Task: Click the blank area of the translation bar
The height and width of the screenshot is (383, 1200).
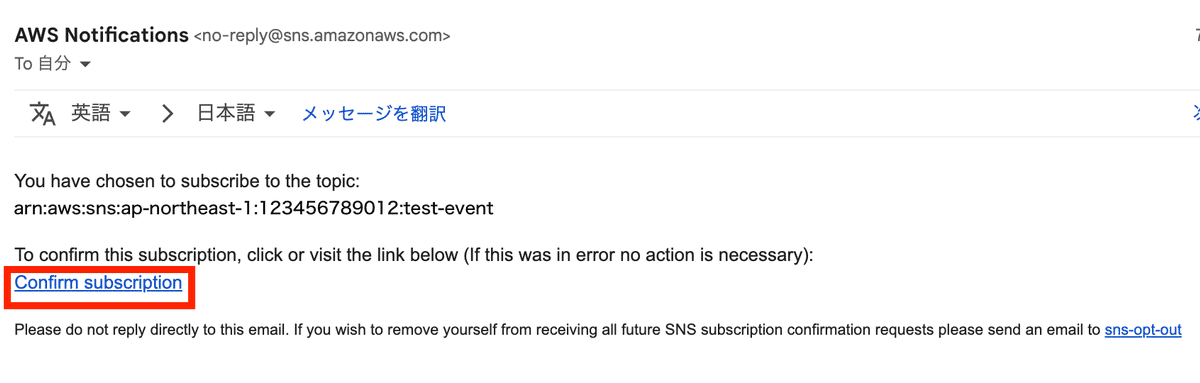Action: click(x=800, y=114)
